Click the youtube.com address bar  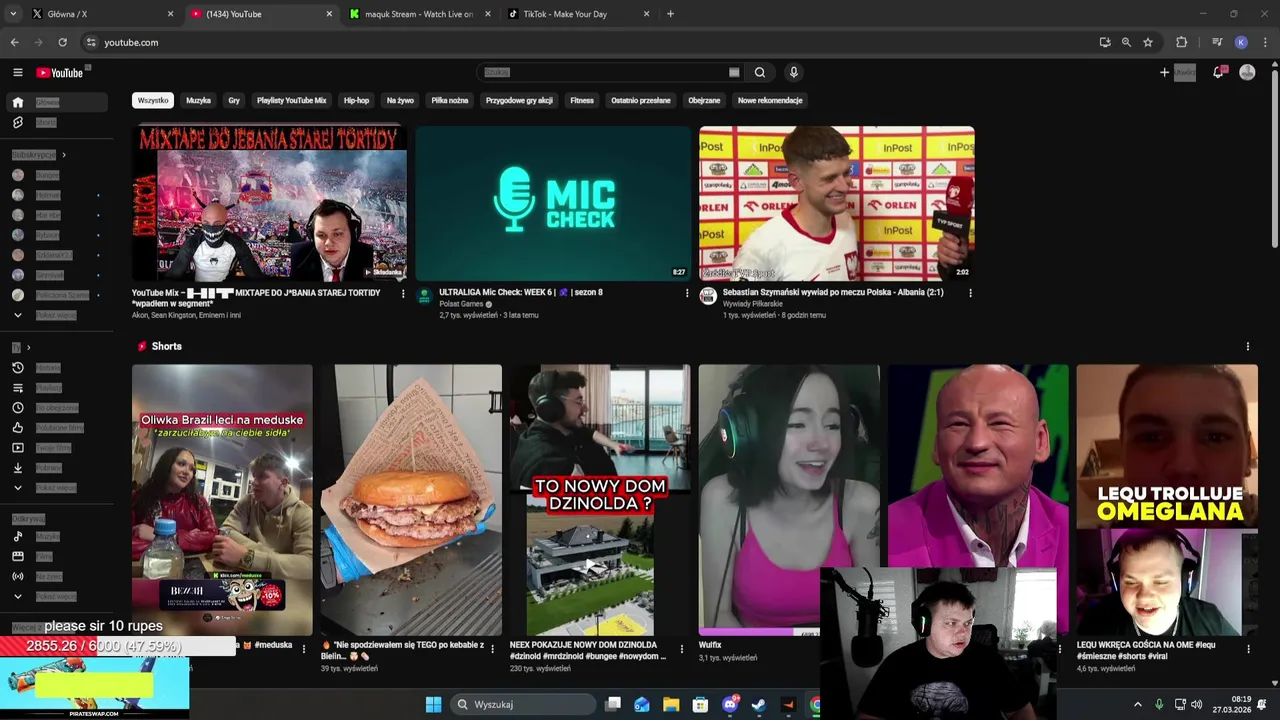[590, 42]
